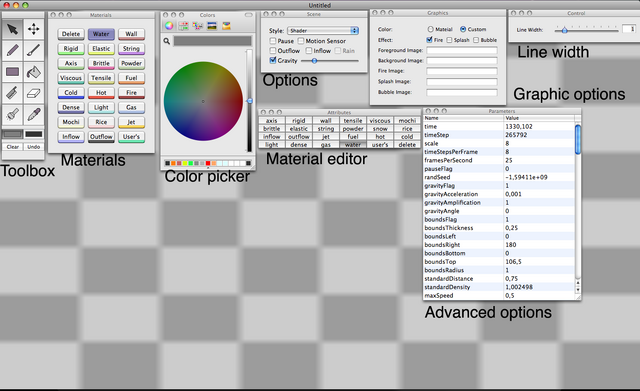Select the Delete material button

coord(71,34)
